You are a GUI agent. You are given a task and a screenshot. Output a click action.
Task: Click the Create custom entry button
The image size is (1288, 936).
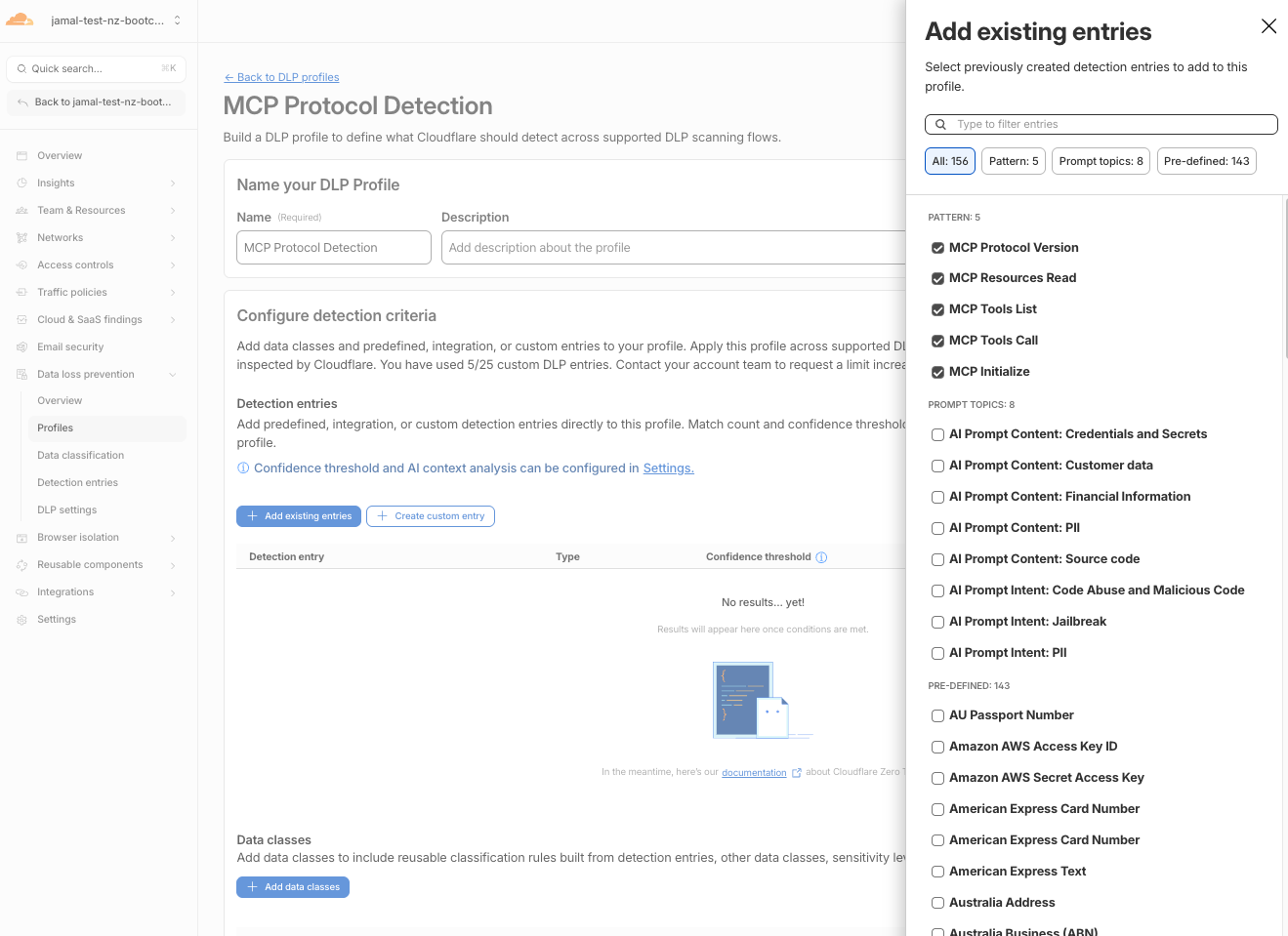point(431,516)
